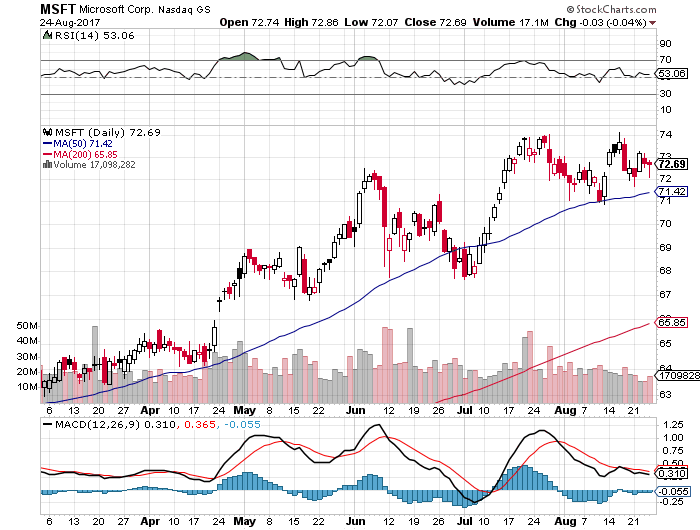700x530 pixels.
Task: Click the 74 price scale label
Action: [665, 135]
